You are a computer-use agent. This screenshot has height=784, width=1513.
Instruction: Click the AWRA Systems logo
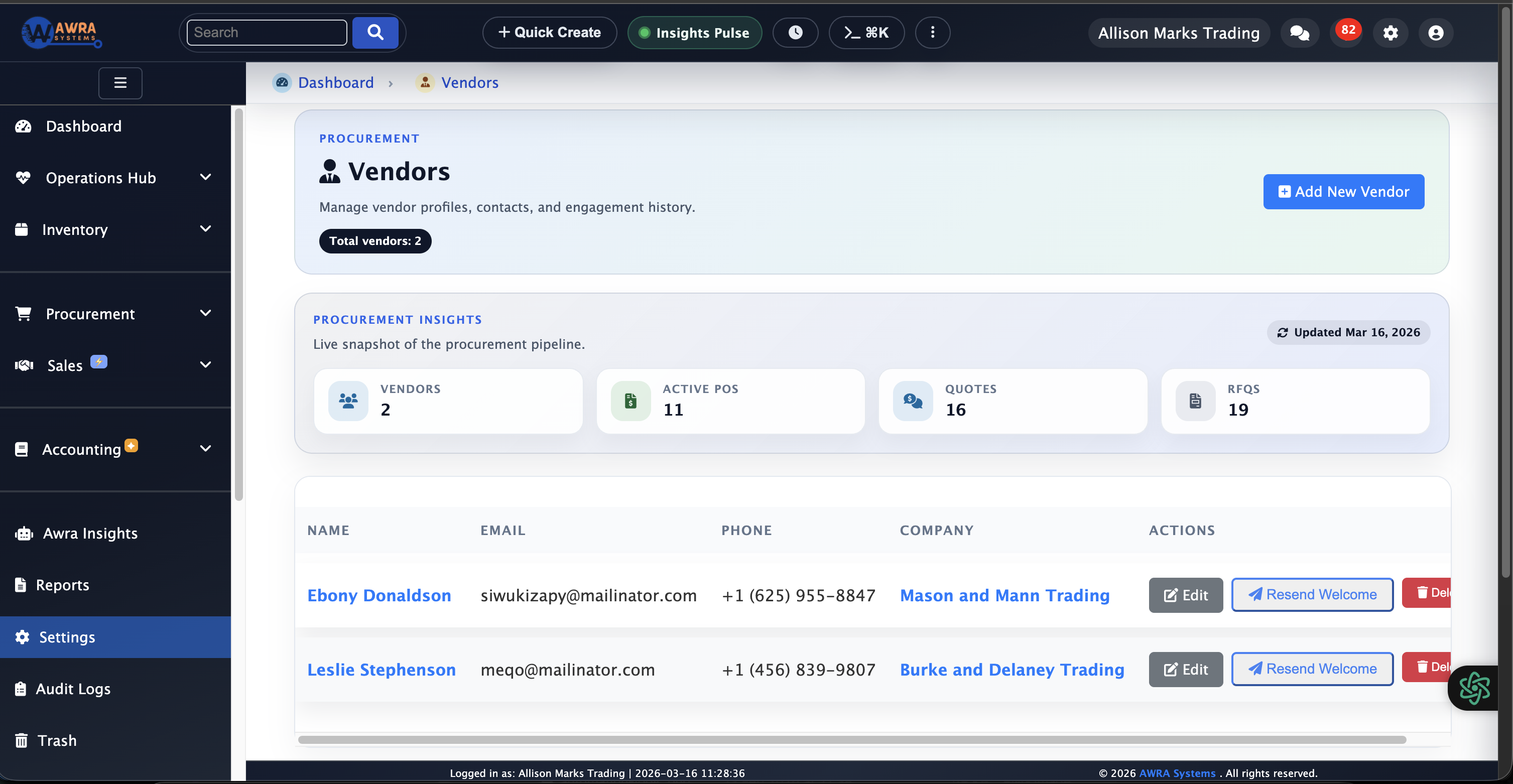[61, 32]
